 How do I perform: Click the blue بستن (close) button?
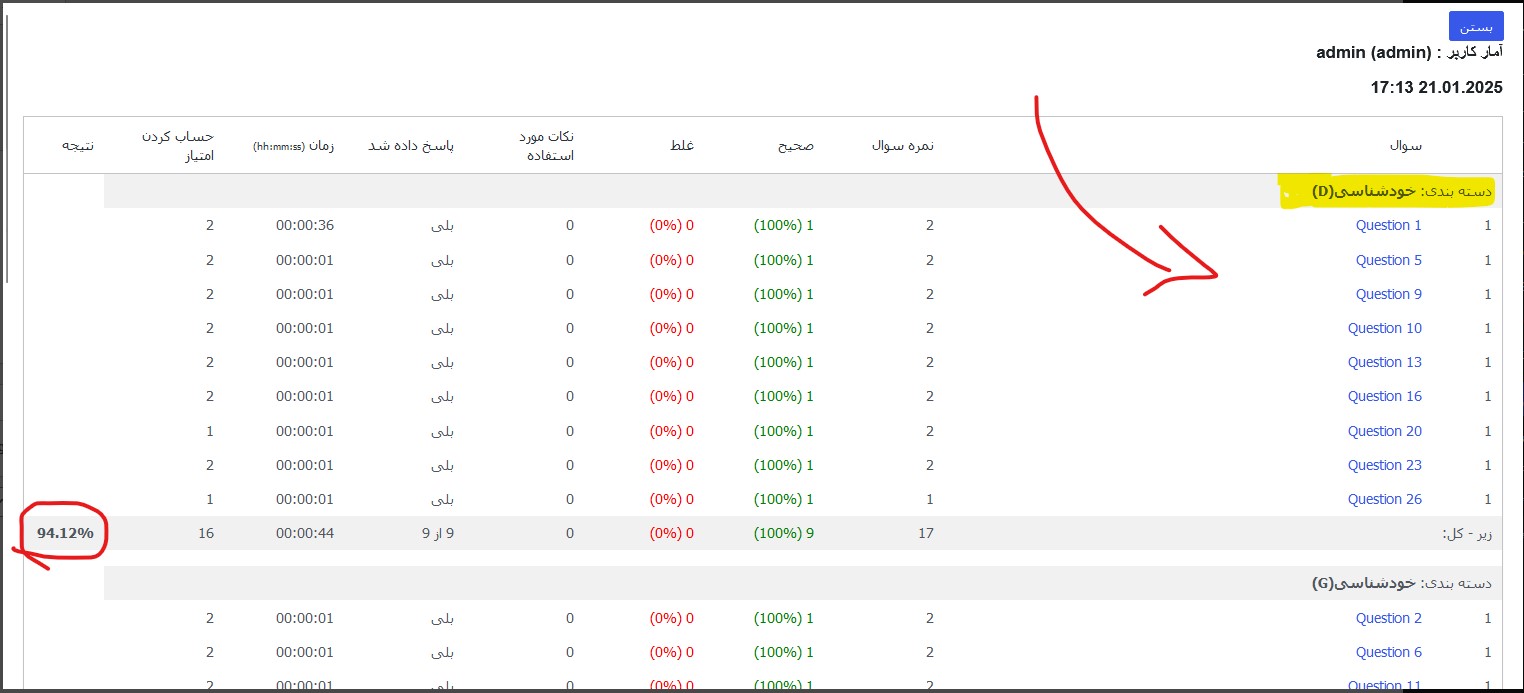[1475, 25]
